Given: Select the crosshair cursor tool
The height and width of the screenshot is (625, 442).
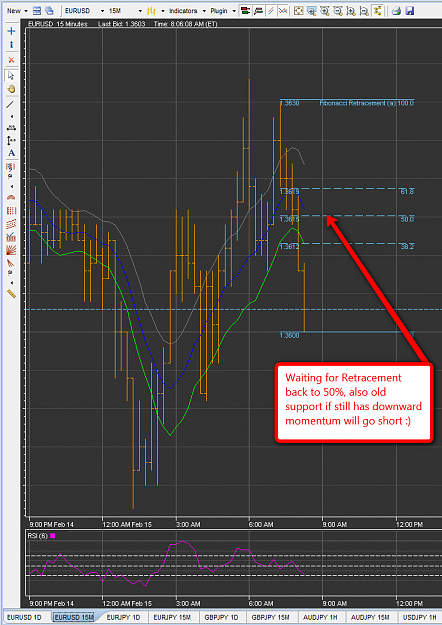Looking at the screenshot, I should [x=11, y=31].
